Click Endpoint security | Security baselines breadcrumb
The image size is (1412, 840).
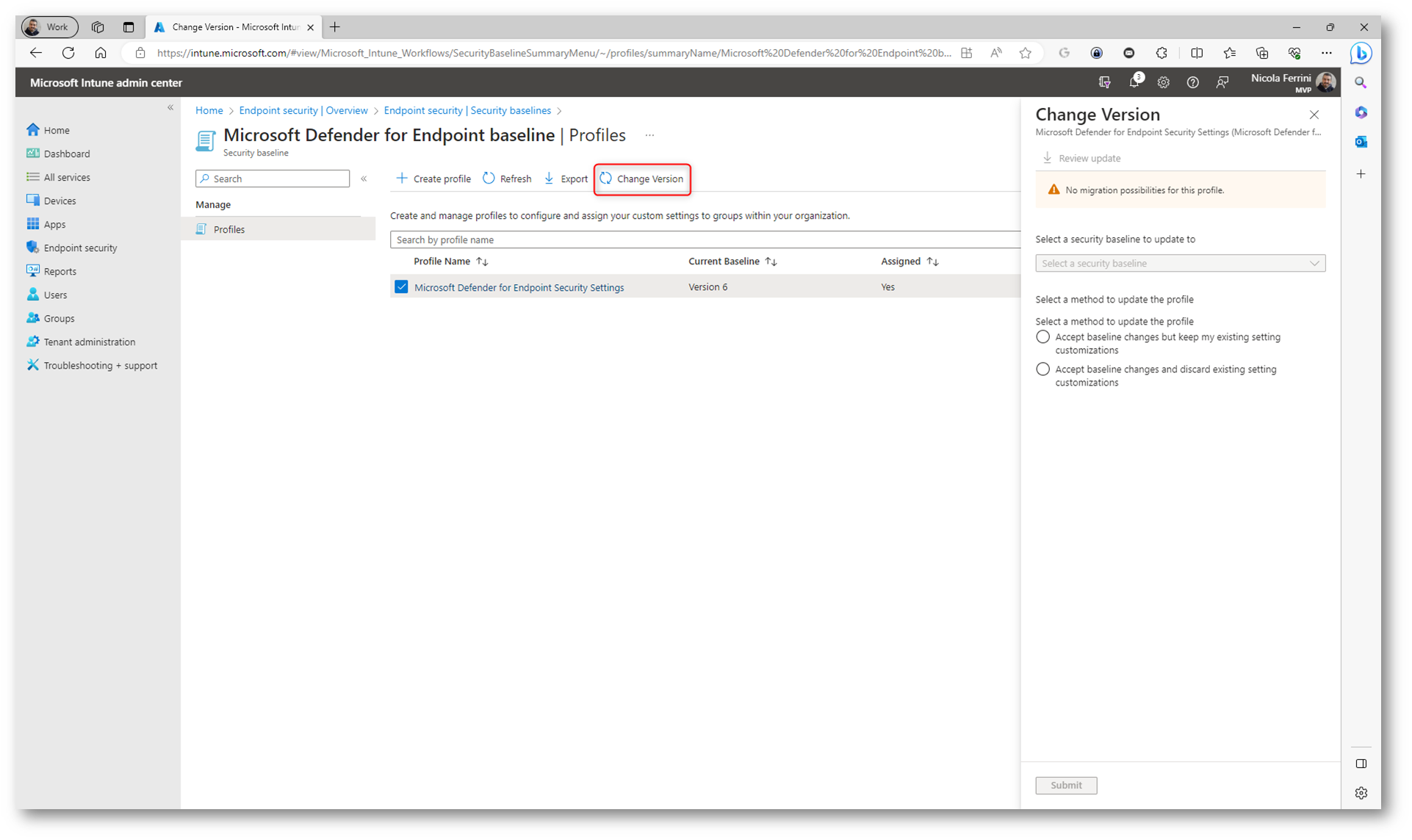(x=467, y=110)
